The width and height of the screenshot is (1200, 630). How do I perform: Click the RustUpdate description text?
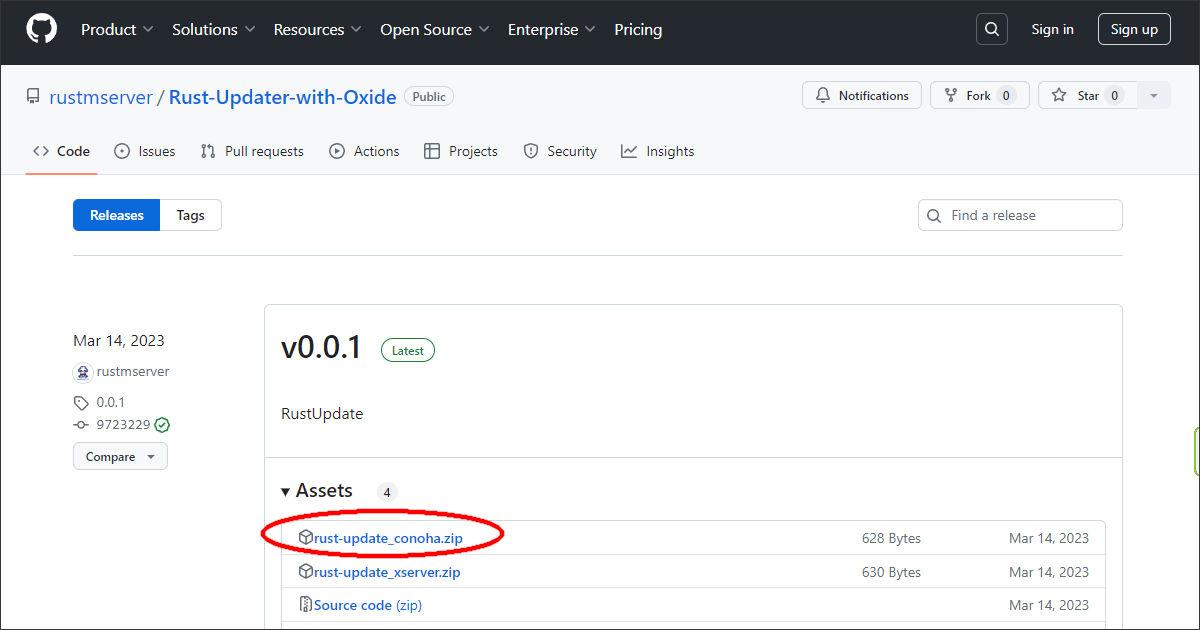coord(322,413)
